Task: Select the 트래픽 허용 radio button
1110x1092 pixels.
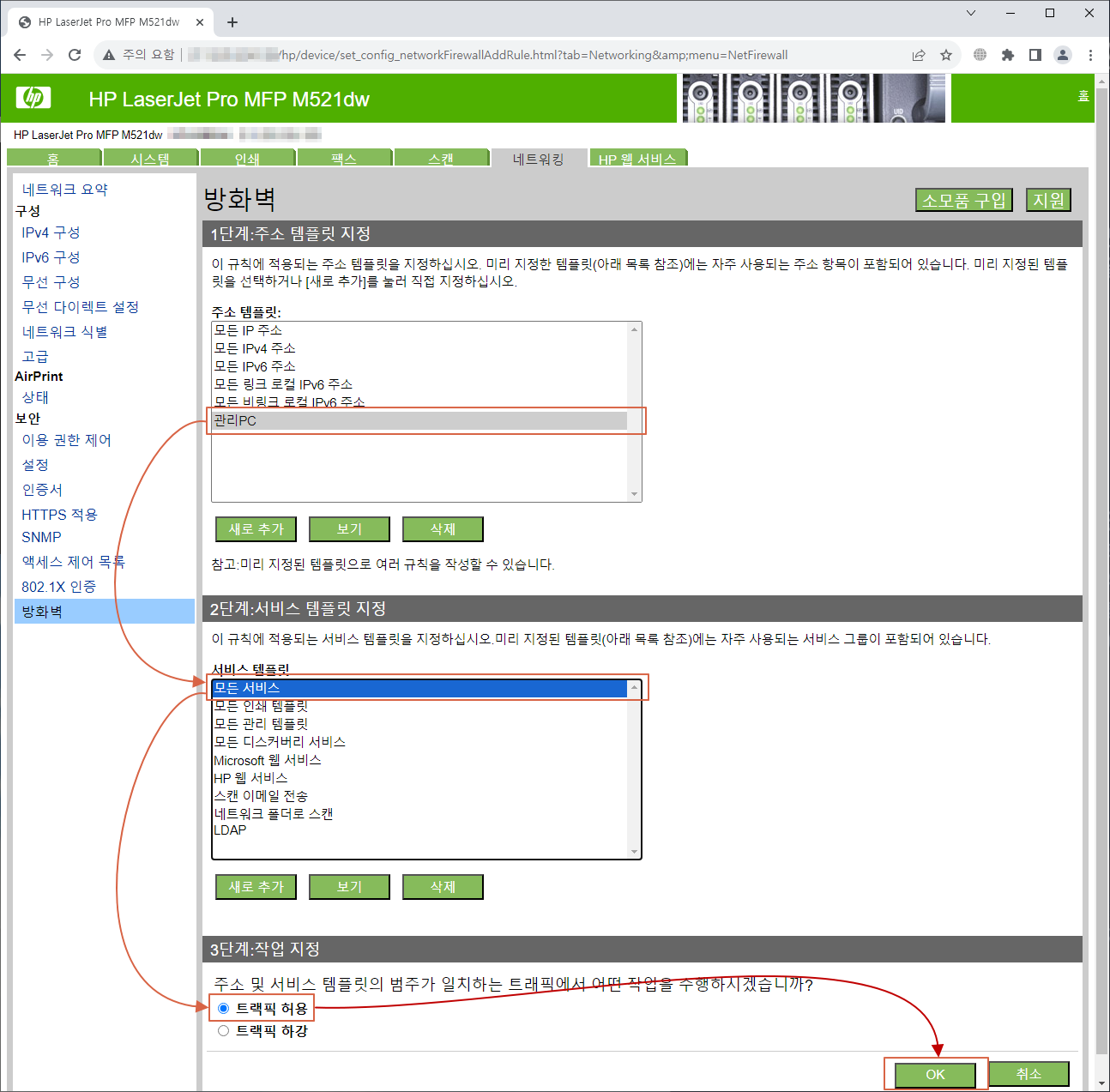Action: coord(223,1008)
